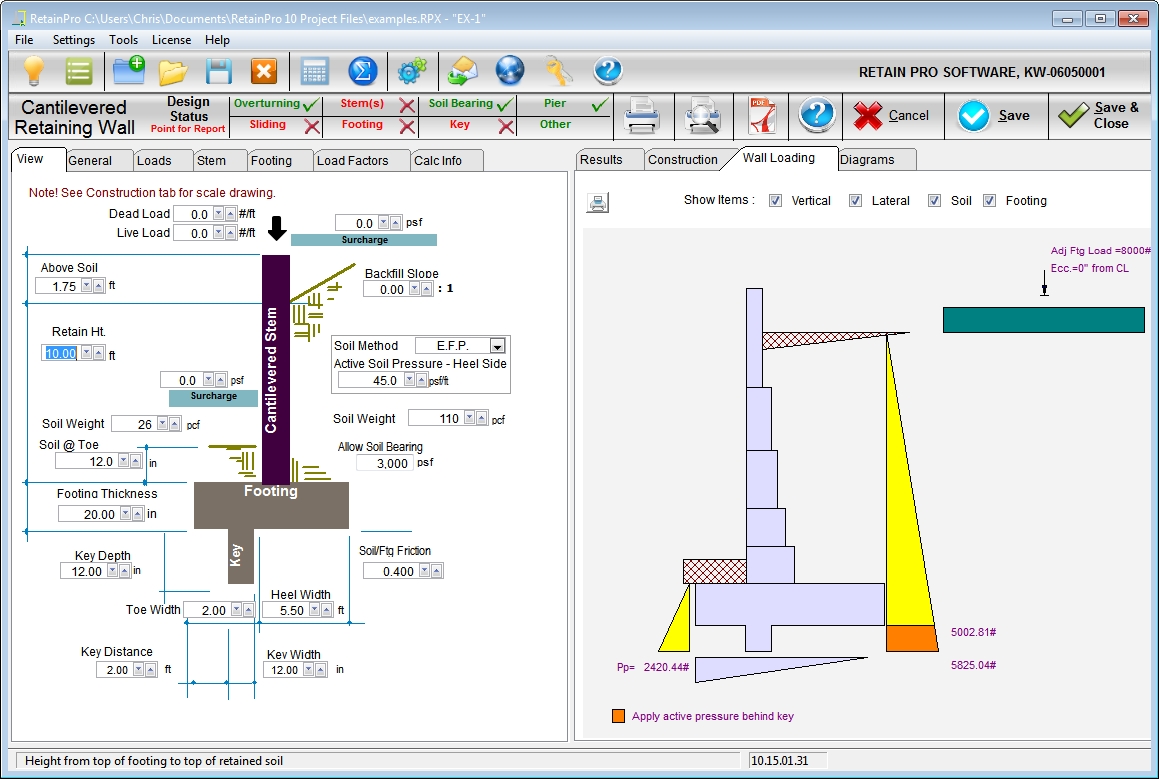
Task: Open print preview magnifier icon
Action: (x=702, y=116)
